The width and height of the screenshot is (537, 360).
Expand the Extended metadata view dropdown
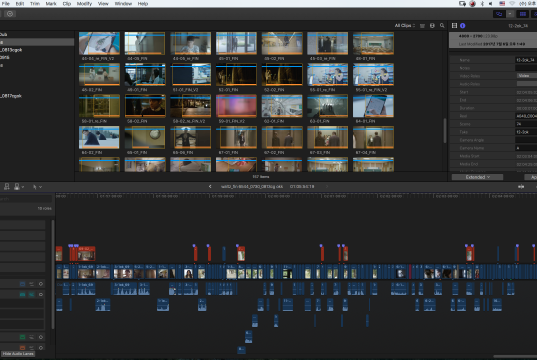click(x=477, y=177)
